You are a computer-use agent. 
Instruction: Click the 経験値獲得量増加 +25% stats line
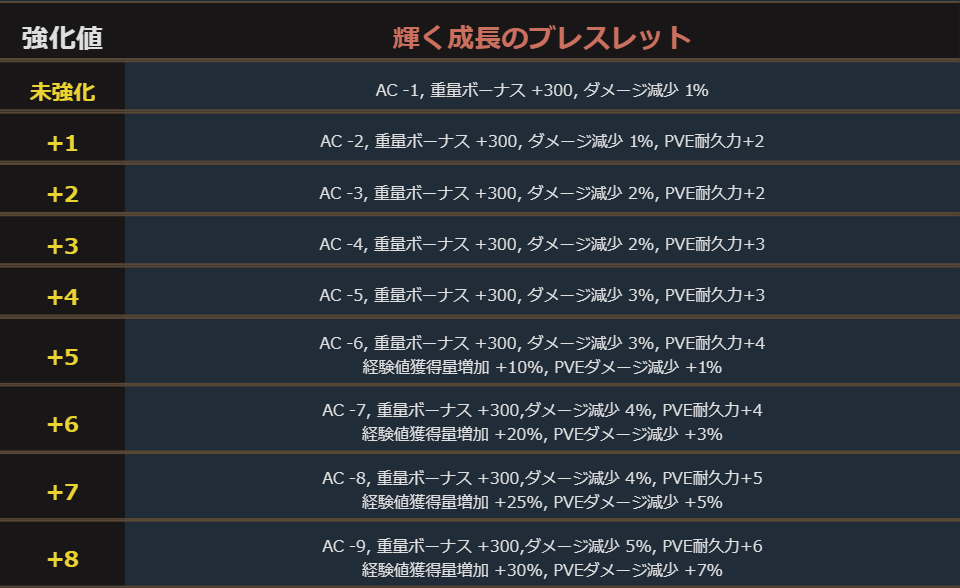(541, 502)
